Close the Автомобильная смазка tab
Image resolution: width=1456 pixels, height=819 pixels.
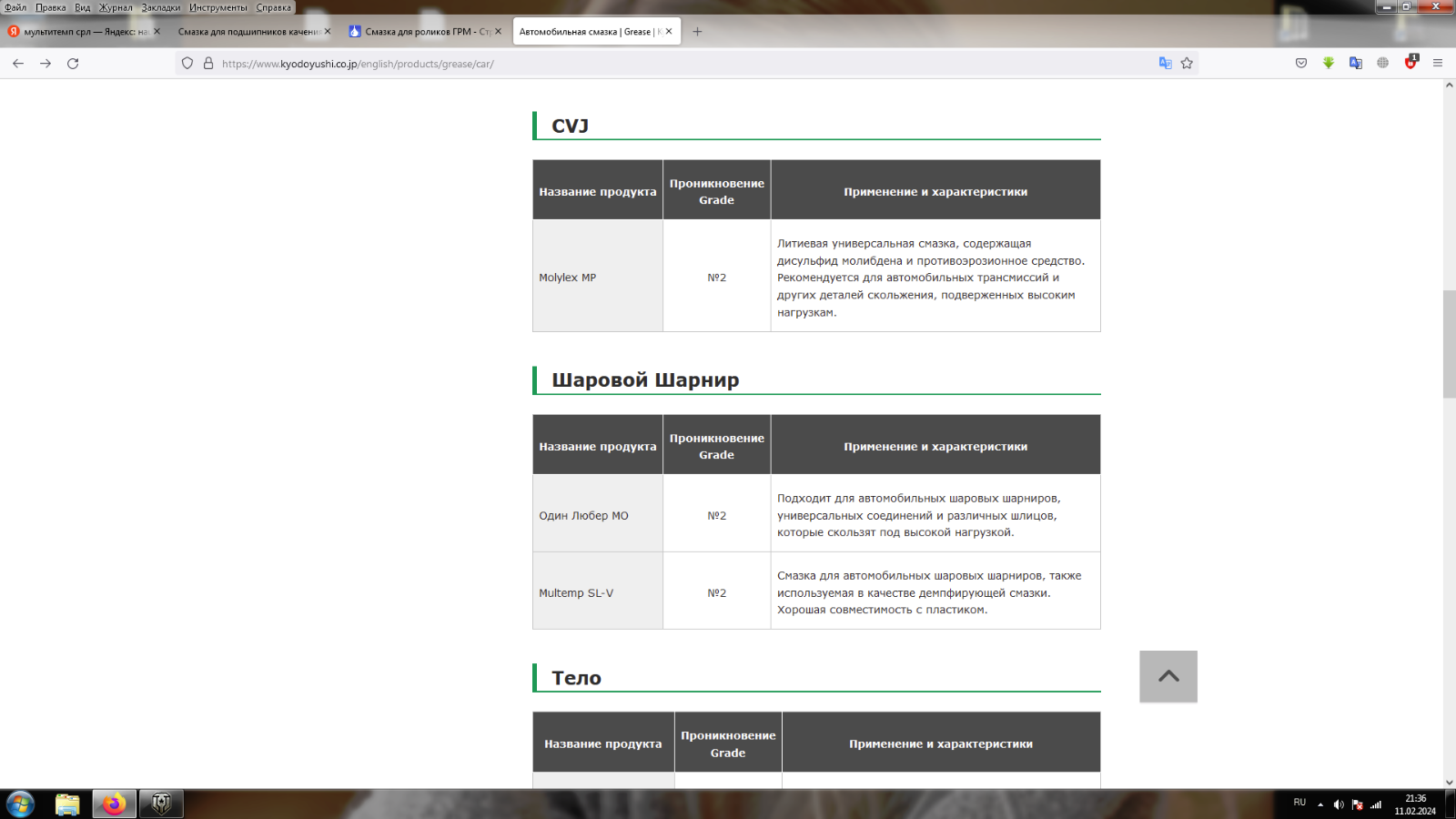coord(669,32)
